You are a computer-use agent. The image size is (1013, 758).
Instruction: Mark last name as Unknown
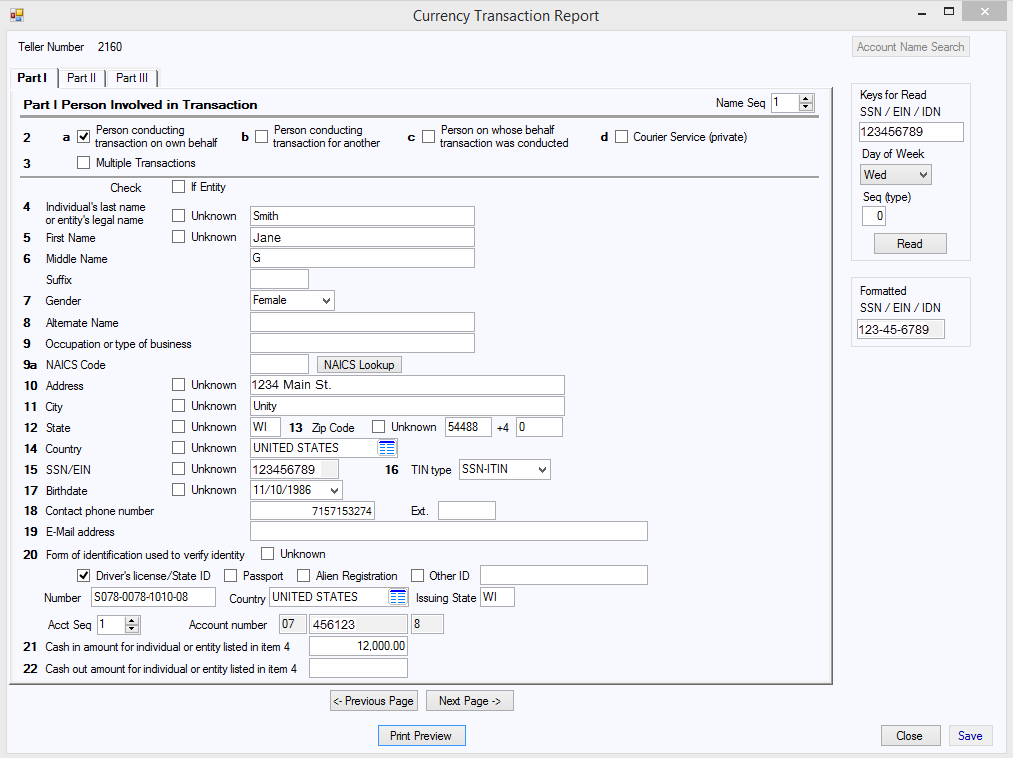tap(178, 216)
